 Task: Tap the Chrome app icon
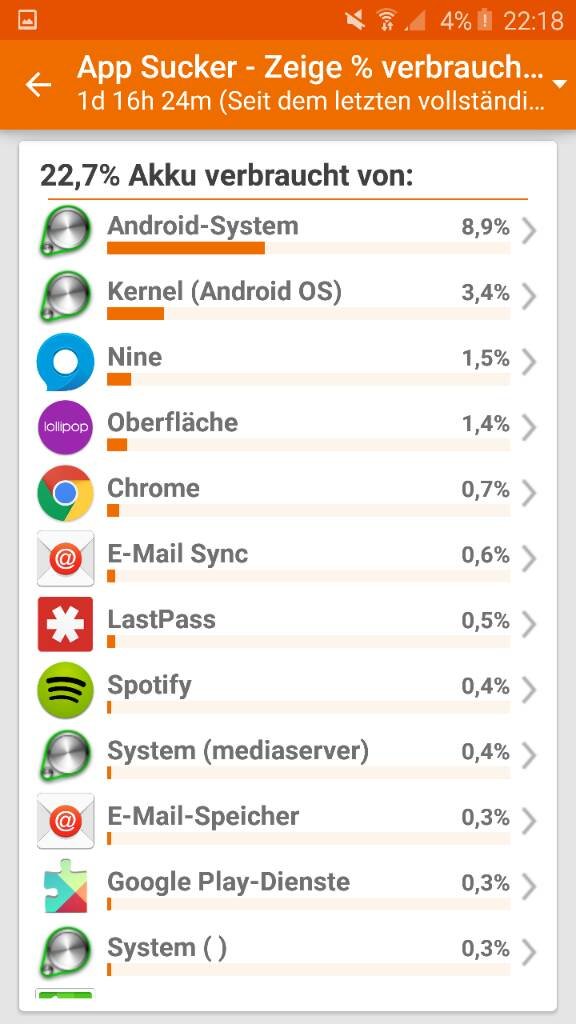pyautogui.click(x=65, y=493)
